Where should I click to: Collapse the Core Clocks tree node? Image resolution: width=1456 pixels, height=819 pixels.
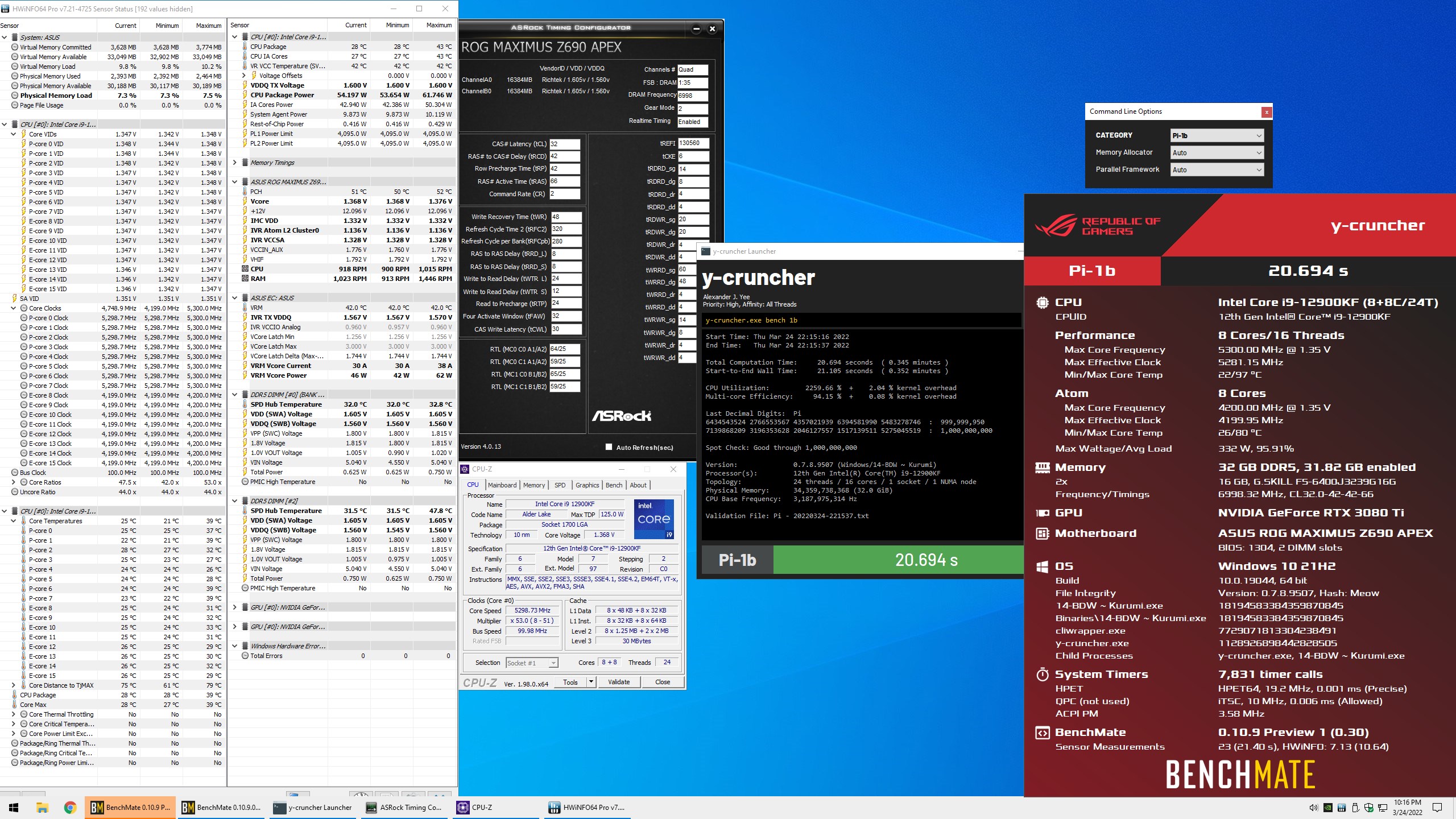tap(14, 308)
